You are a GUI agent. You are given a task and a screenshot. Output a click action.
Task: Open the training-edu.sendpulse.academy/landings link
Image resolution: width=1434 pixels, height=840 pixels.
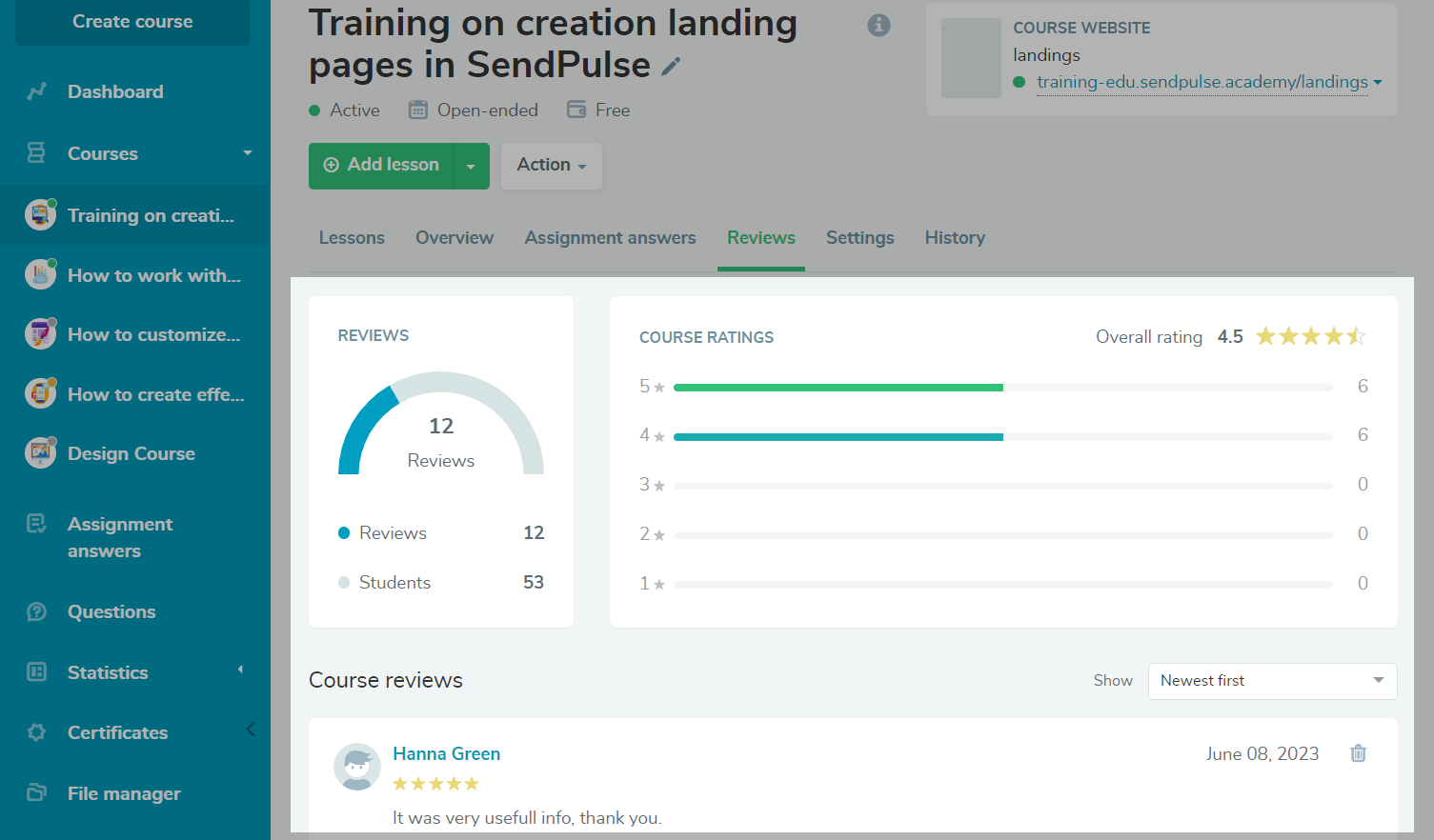1202,82
